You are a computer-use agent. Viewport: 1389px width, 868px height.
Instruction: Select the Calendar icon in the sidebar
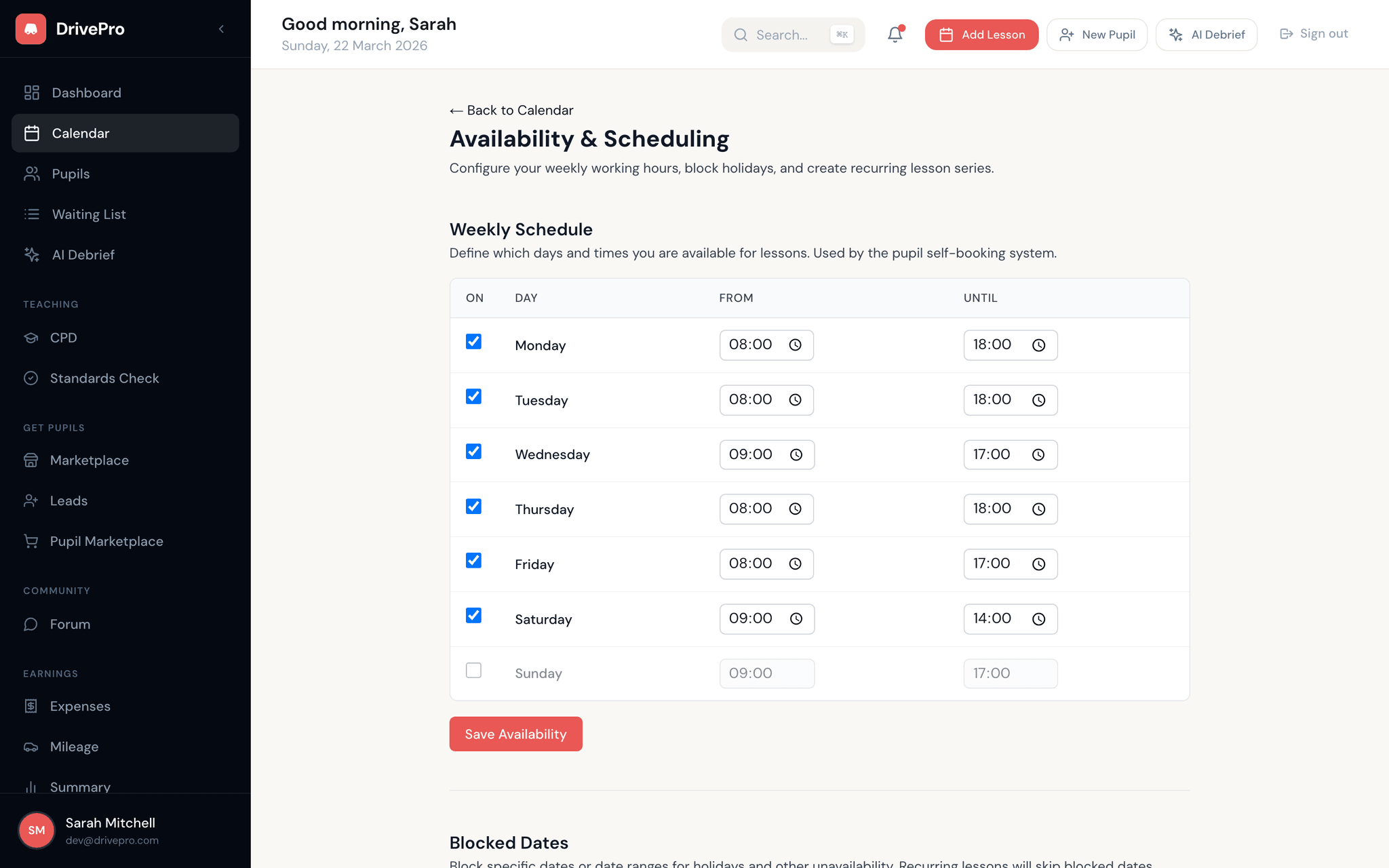(31, 133)
